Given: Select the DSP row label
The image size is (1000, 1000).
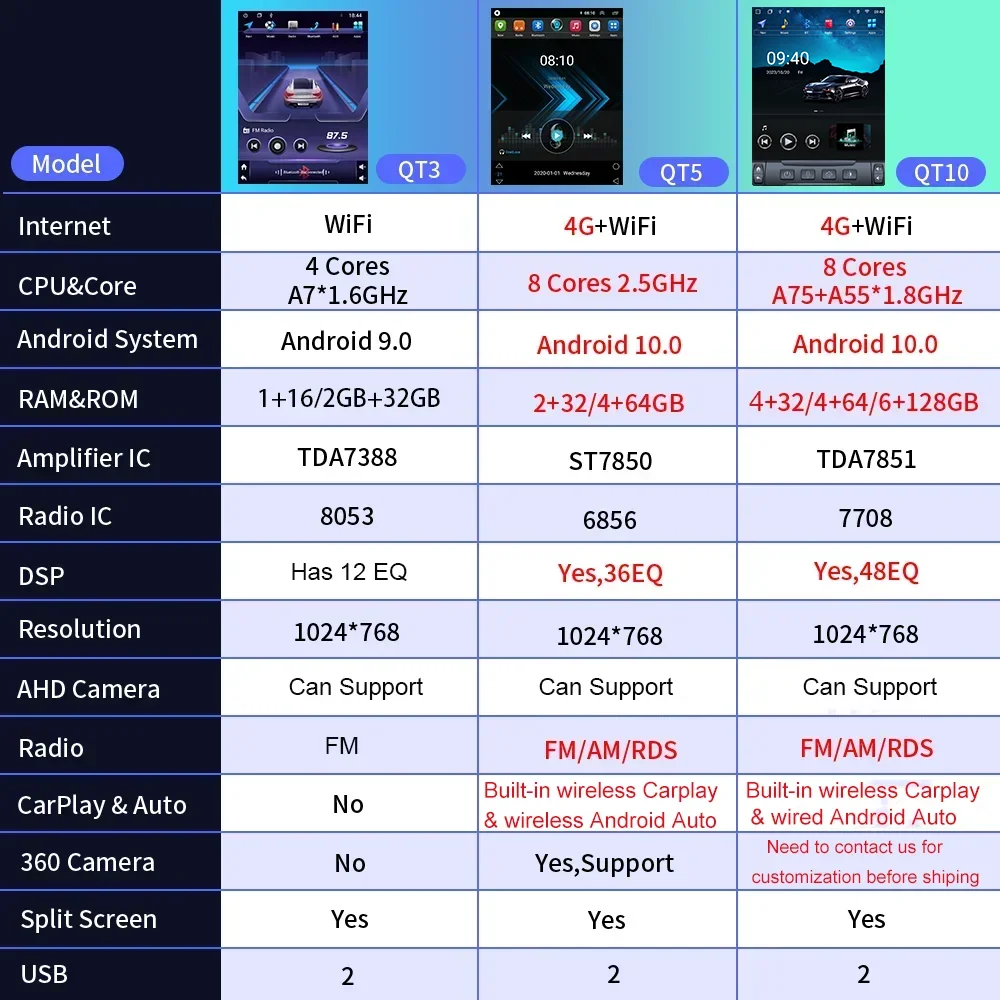Looking at the screenshot, I should tap(41, 576).
